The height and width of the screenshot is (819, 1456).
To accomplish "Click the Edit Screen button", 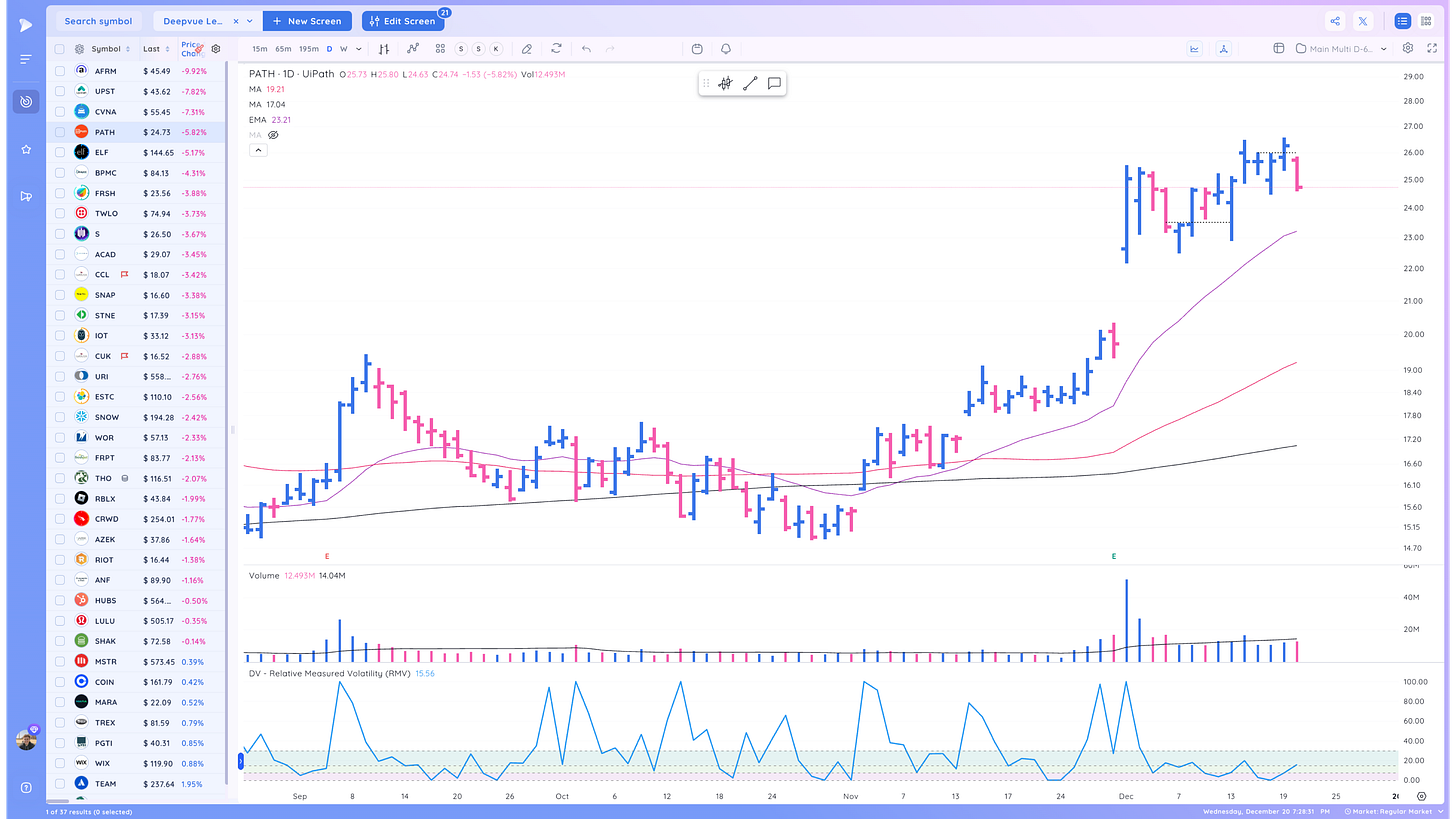I will pyautogui.click(x=403, y=21).
